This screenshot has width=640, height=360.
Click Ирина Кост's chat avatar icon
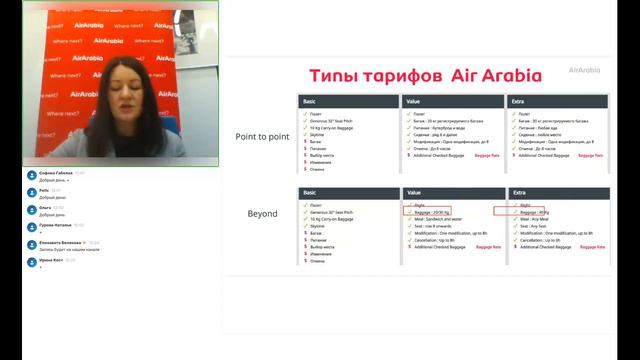(x=32, y=262)
